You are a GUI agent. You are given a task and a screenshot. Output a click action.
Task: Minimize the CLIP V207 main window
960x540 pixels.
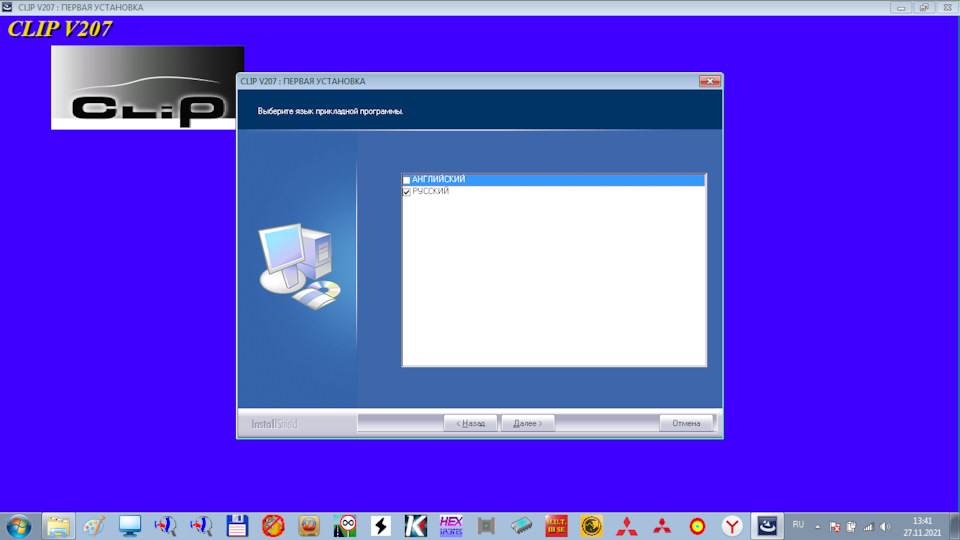click(x=901, y=7)
